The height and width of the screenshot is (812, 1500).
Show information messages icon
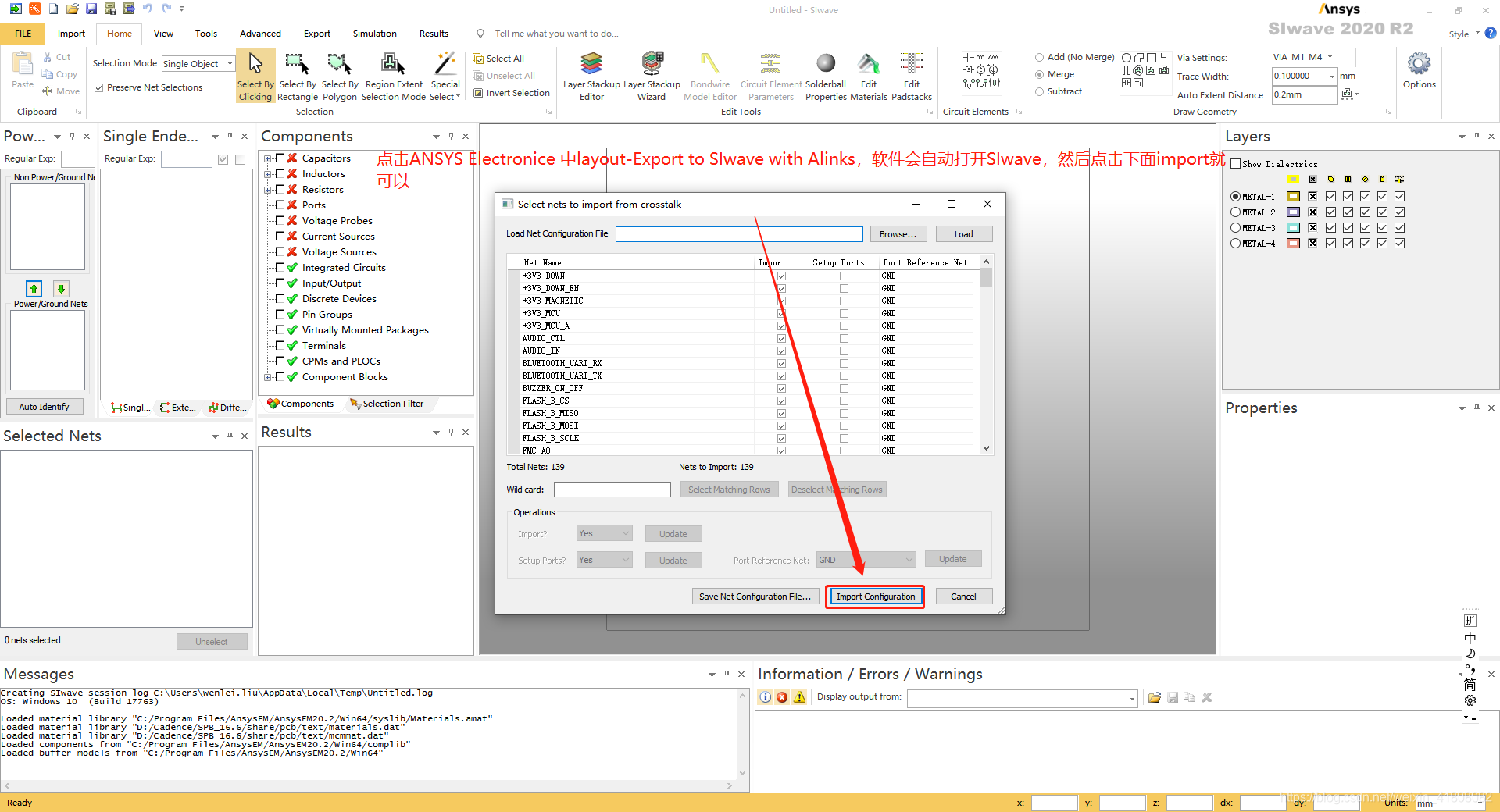coord(766,697)
